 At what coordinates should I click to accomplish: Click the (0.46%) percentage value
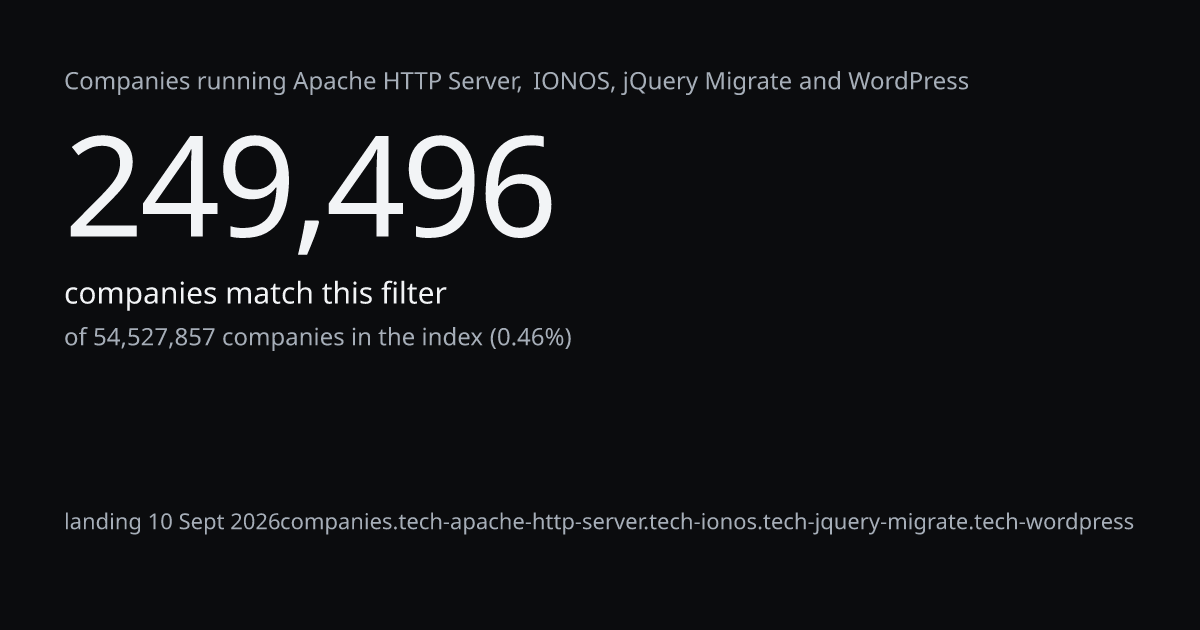pyautogui.click(x=530, y=338)
